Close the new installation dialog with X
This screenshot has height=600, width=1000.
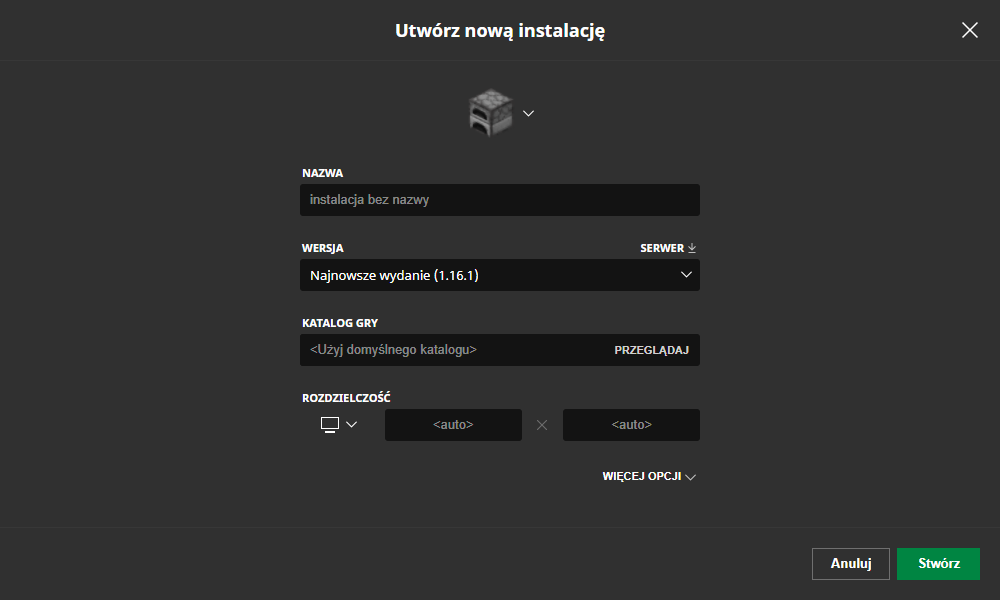click(x=969, y=30)
